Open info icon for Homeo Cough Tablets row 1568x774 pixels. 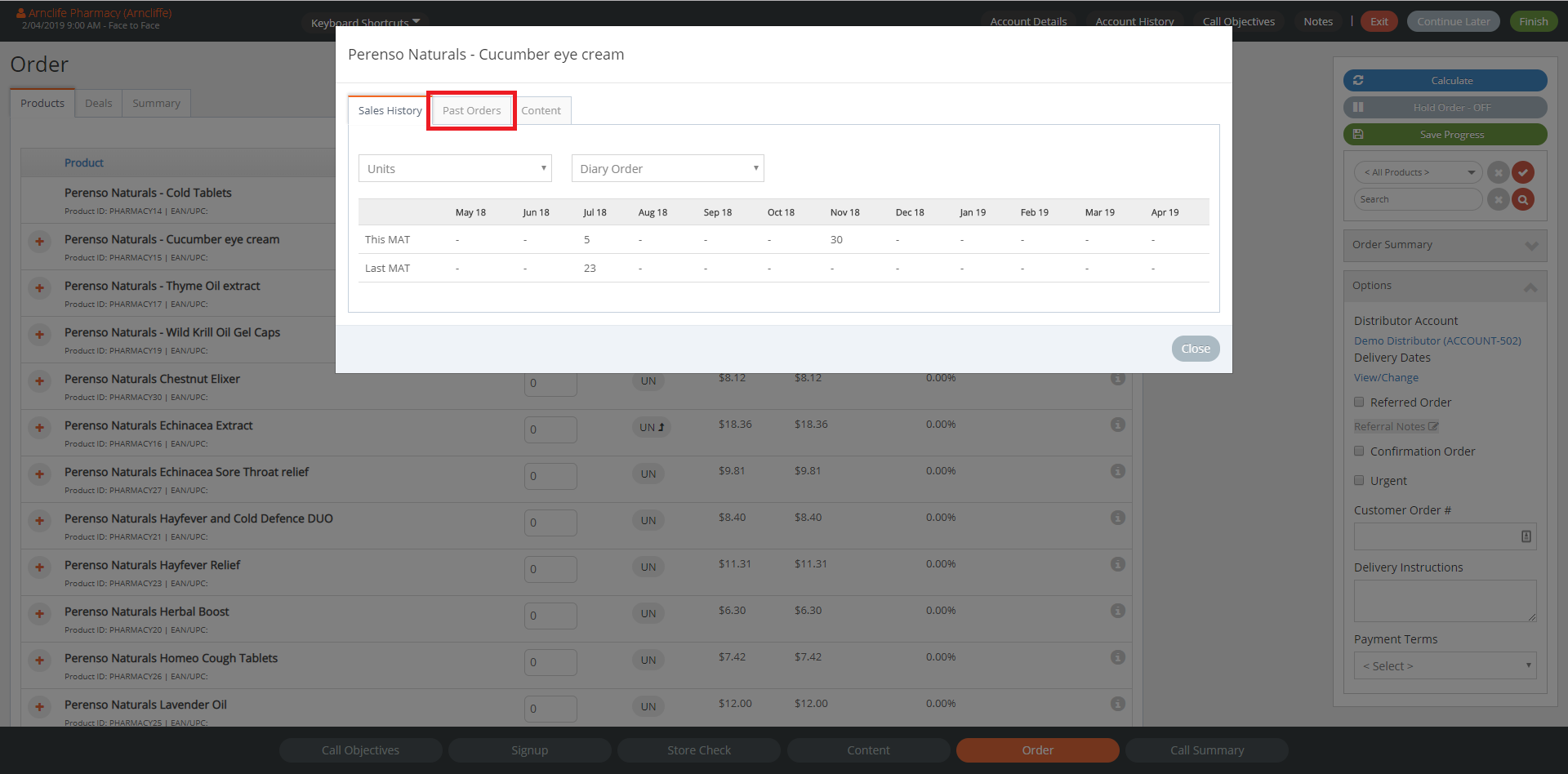pyautogui.click(x=1118, y=657)
